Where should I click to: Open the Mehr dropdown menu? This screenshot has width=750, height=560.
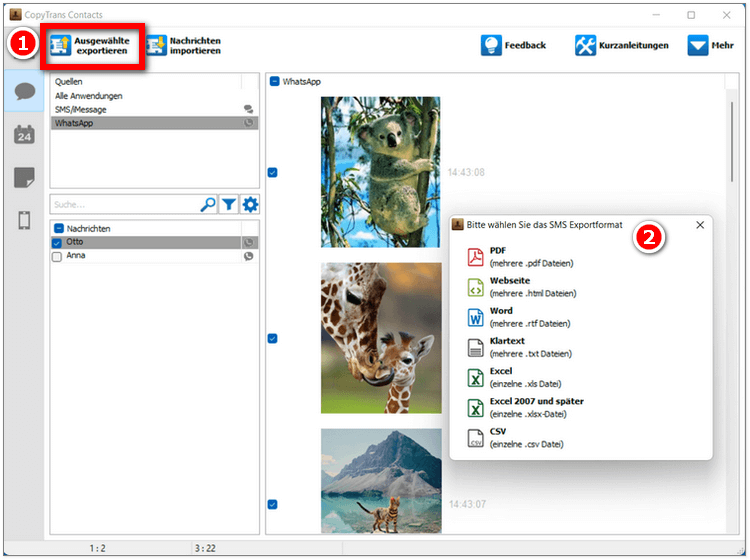tap(710, 45)
